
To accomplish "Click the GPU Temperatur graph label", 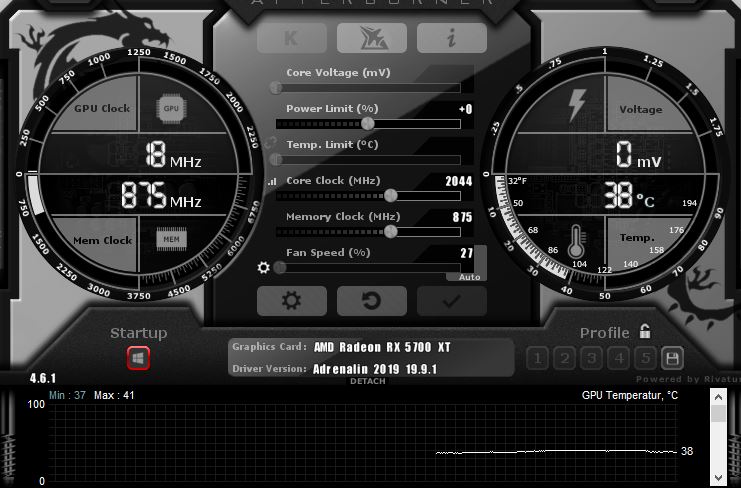I will pyautogui.click(x=629, y=395).
